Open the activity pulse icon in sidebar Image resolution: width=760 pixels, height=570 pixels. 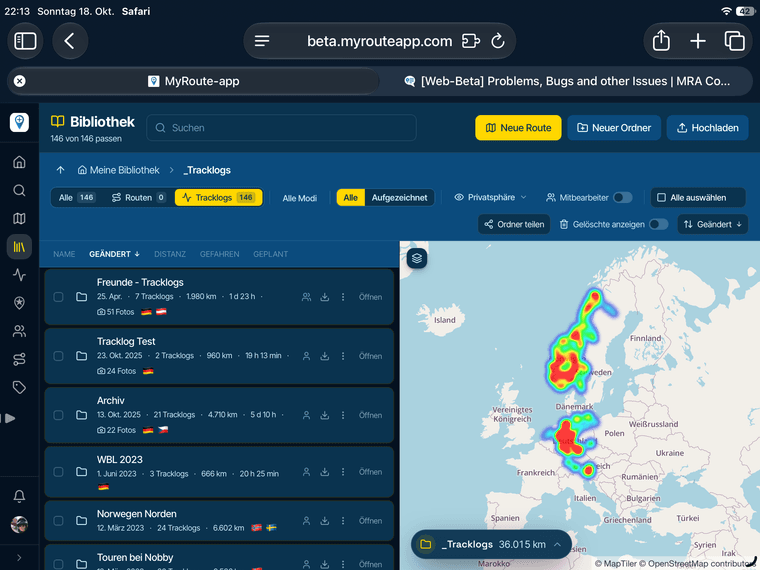[x=19, y=275]
